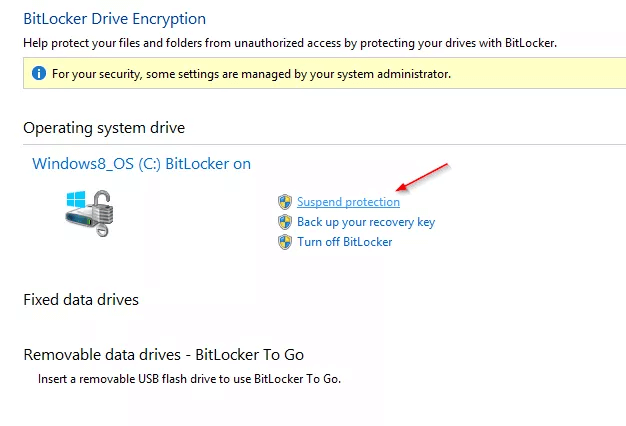The height and width of the screenshot is (426, 626).
Task: Click Removable data drives - BitLocker To Go heading
Action: point(163,354)
